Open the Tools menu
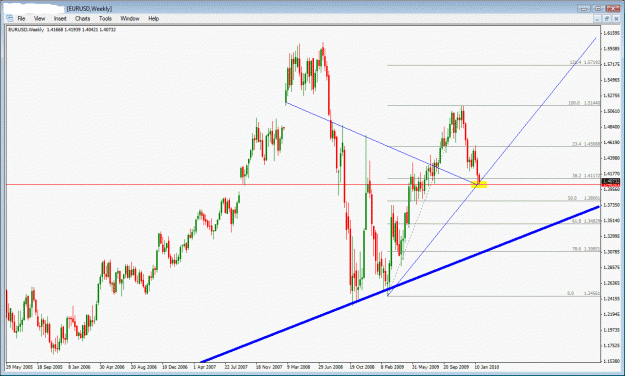 pyautogui.click(x=105, y=18)
